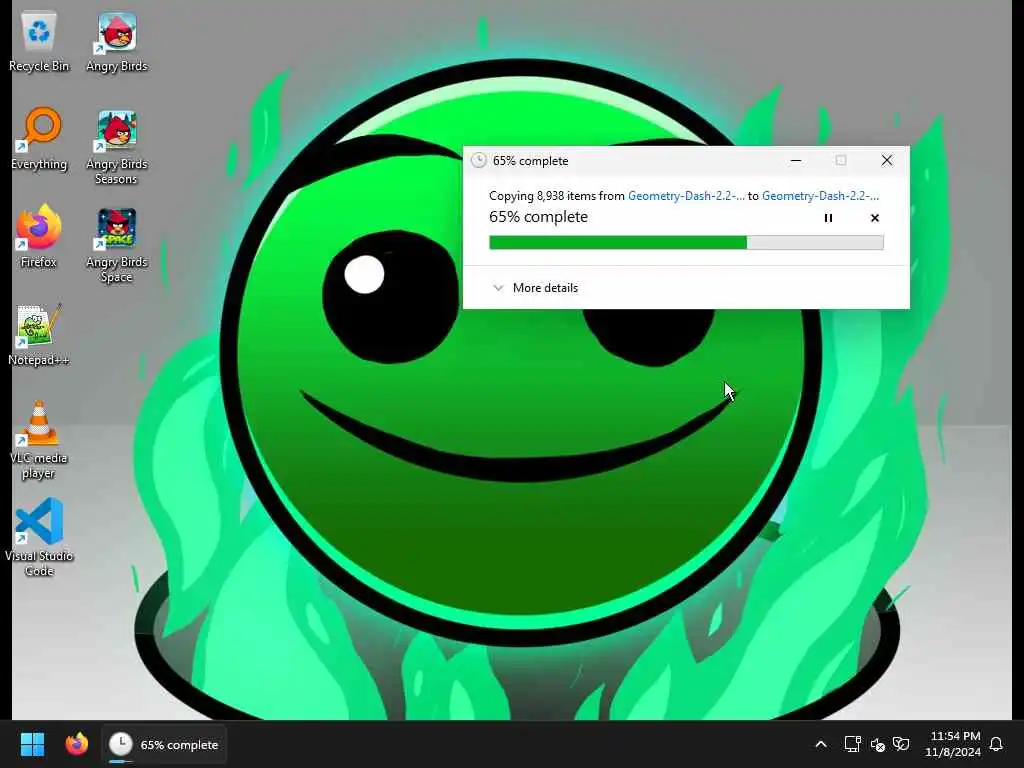Viewport: 1024px width, 768px height.
Task: Select the Everything search shortcut
Action: 39,139
